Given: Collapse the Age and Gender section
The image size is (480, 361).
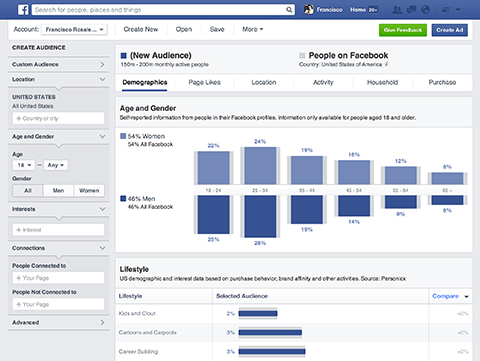Looking at the screenshot, I should pos(58,136).
